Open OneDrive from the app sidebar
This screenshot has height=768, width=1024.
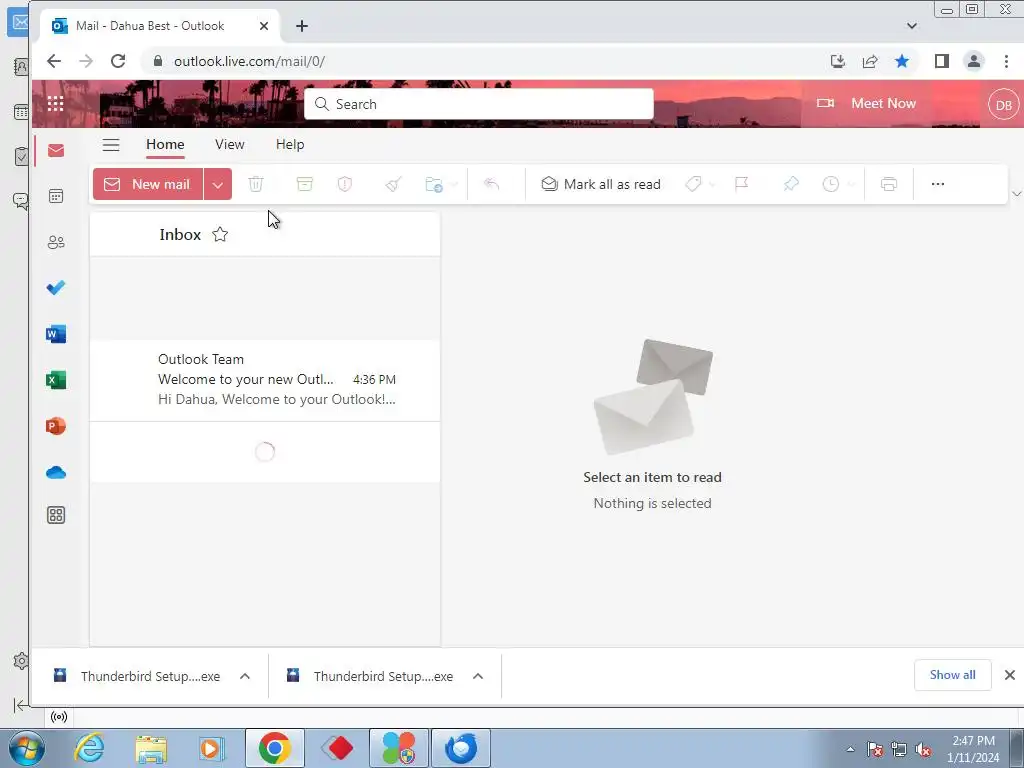[56, 472]
